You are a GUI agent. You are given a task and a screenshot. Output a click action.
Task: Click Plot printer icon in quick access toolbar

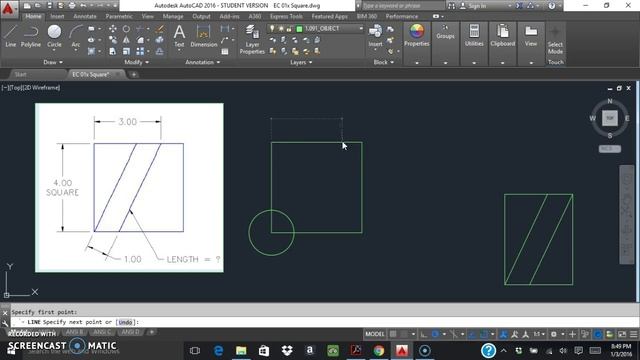(x=72, y=6)
